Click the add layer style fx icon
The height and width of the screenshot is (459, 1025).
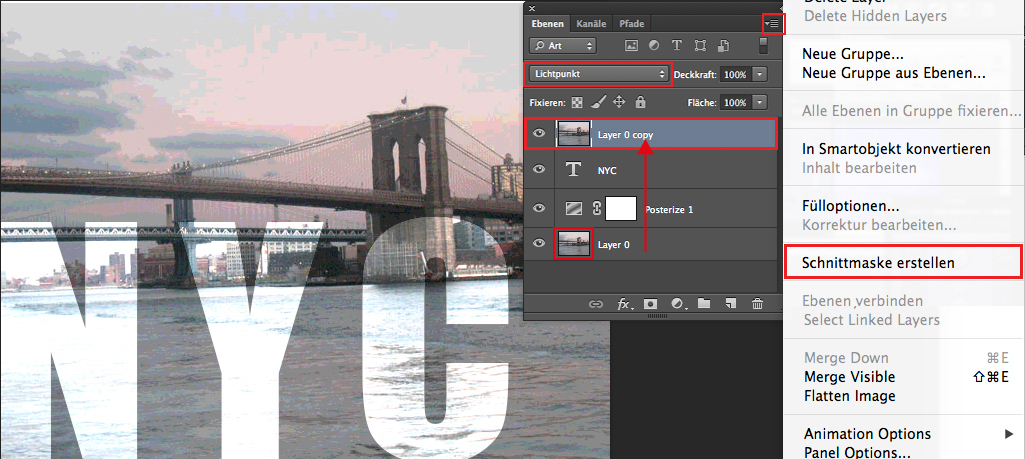(626, 304)
